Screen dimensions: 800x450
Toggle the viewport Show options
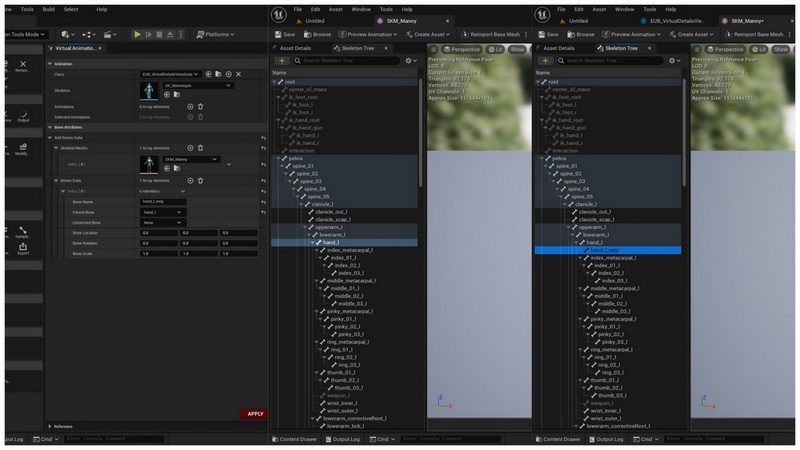tap(518, 49)
